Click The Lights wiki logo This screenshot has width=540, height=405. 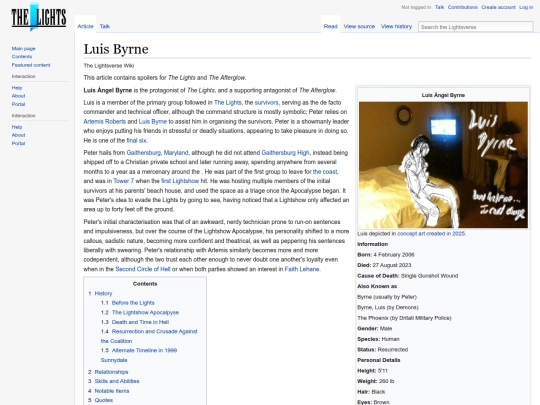pos(39,17)
